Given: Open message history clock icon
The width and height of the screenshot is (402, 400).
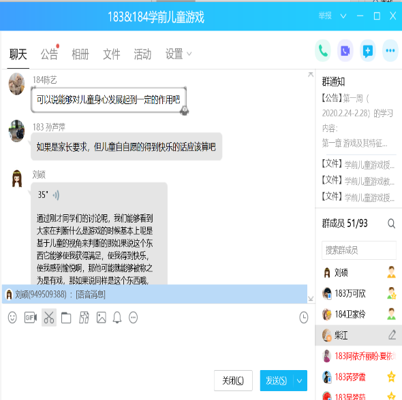Looking at the screenshot, I should [303, 317].
